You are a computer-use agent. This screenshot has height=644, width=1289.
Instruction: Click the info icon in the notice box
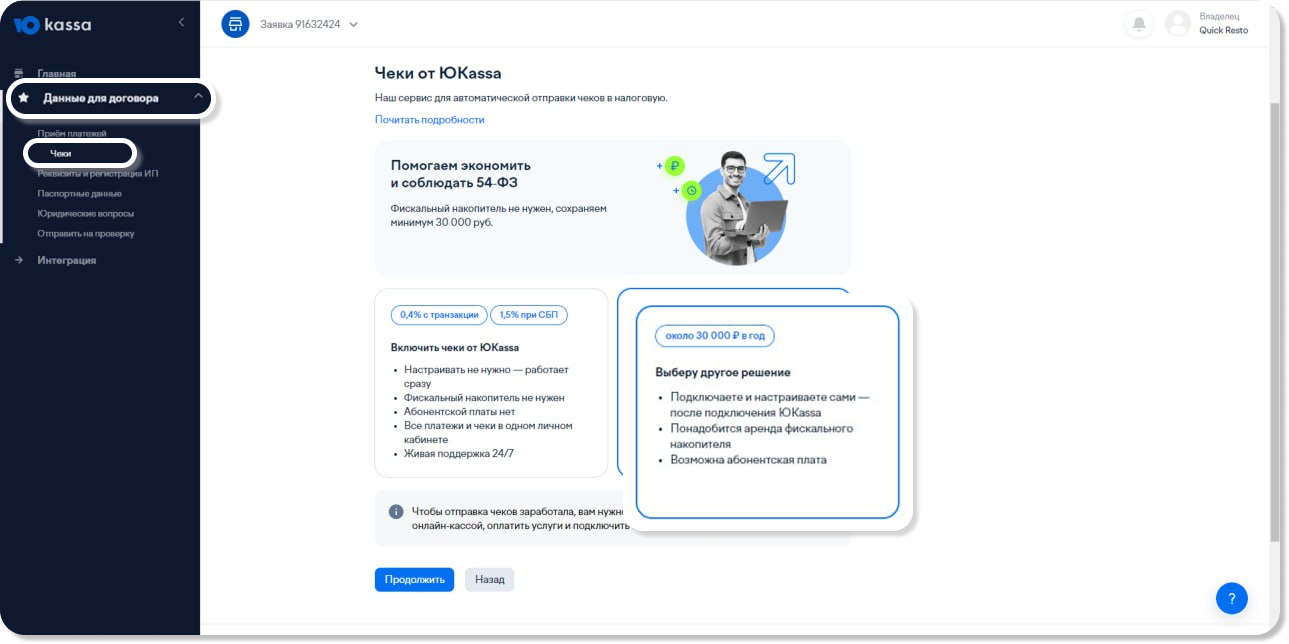396,512
